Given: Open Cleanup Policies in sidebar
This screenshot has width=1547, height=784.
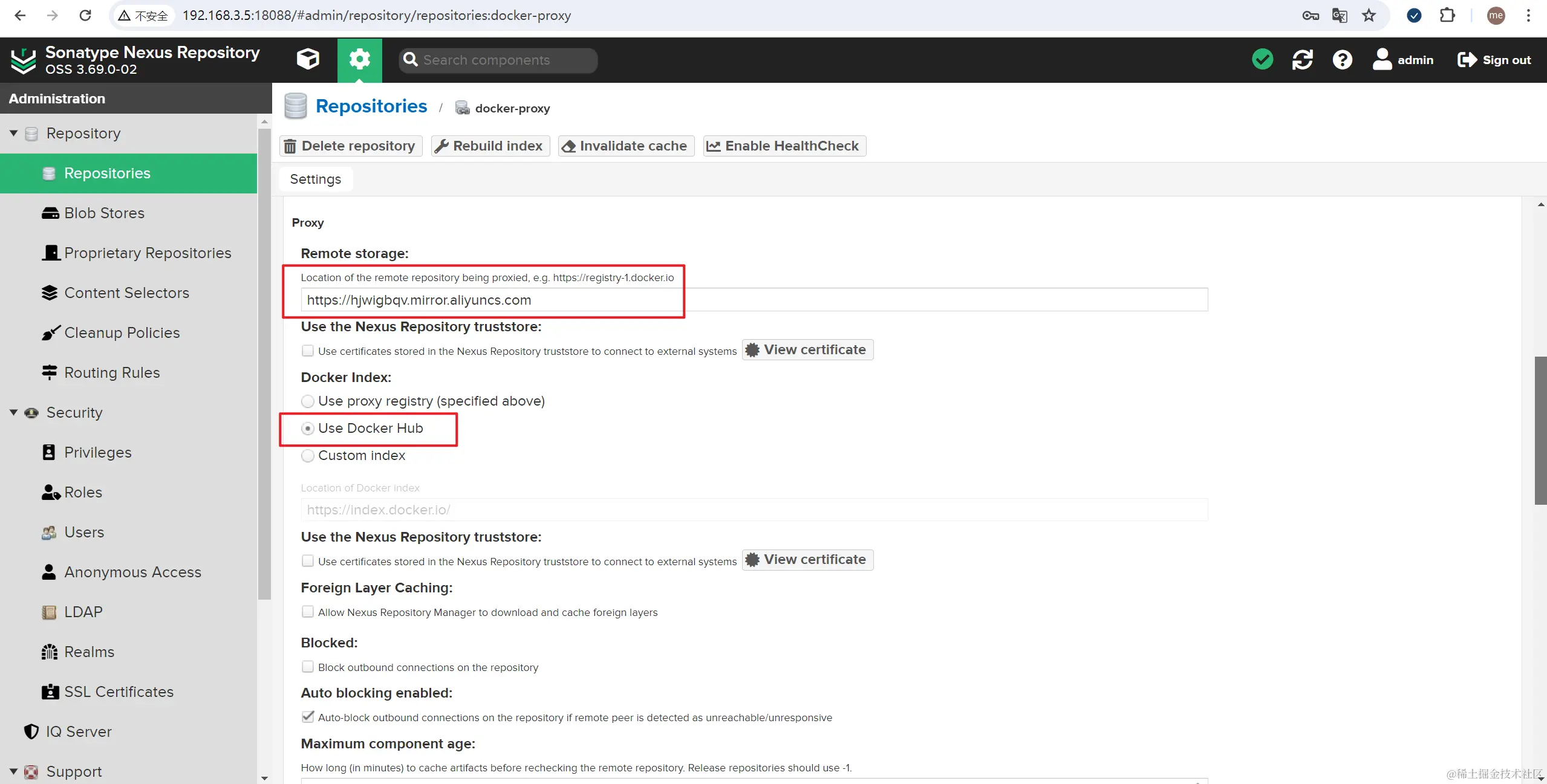Looking at the screenshot, I should (x=122, y=332).
